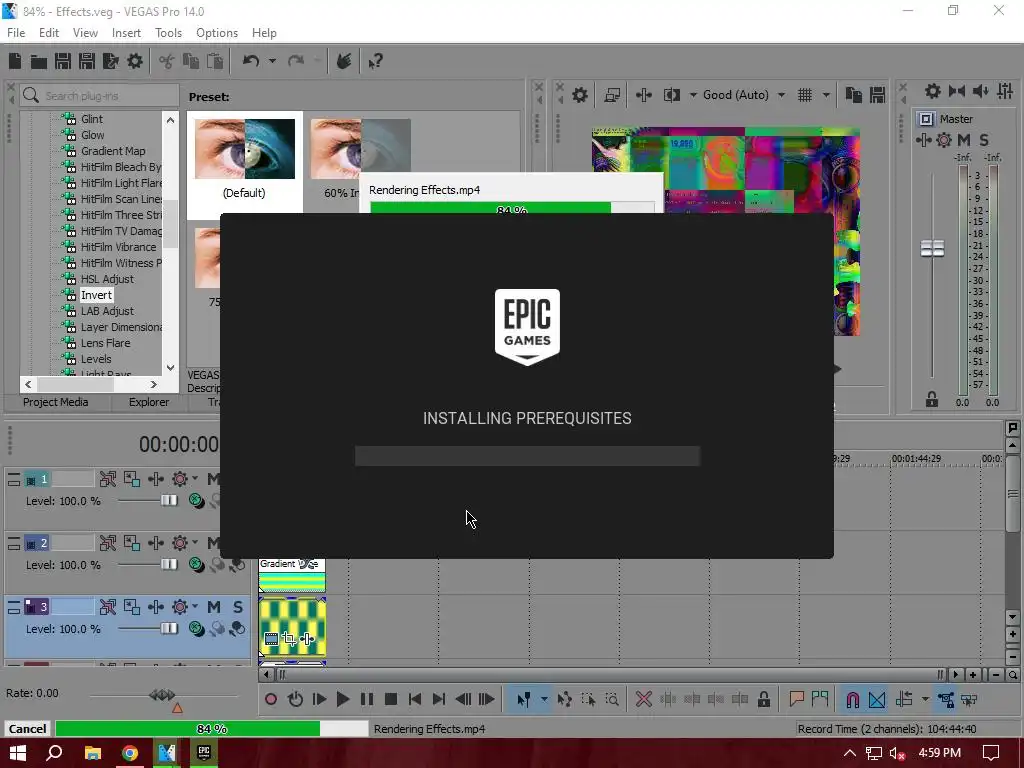Screen dimensions: 1024x768
Task: Open Master bus audio properties gear
Action: pyautogui.click(x=933, y=91)
